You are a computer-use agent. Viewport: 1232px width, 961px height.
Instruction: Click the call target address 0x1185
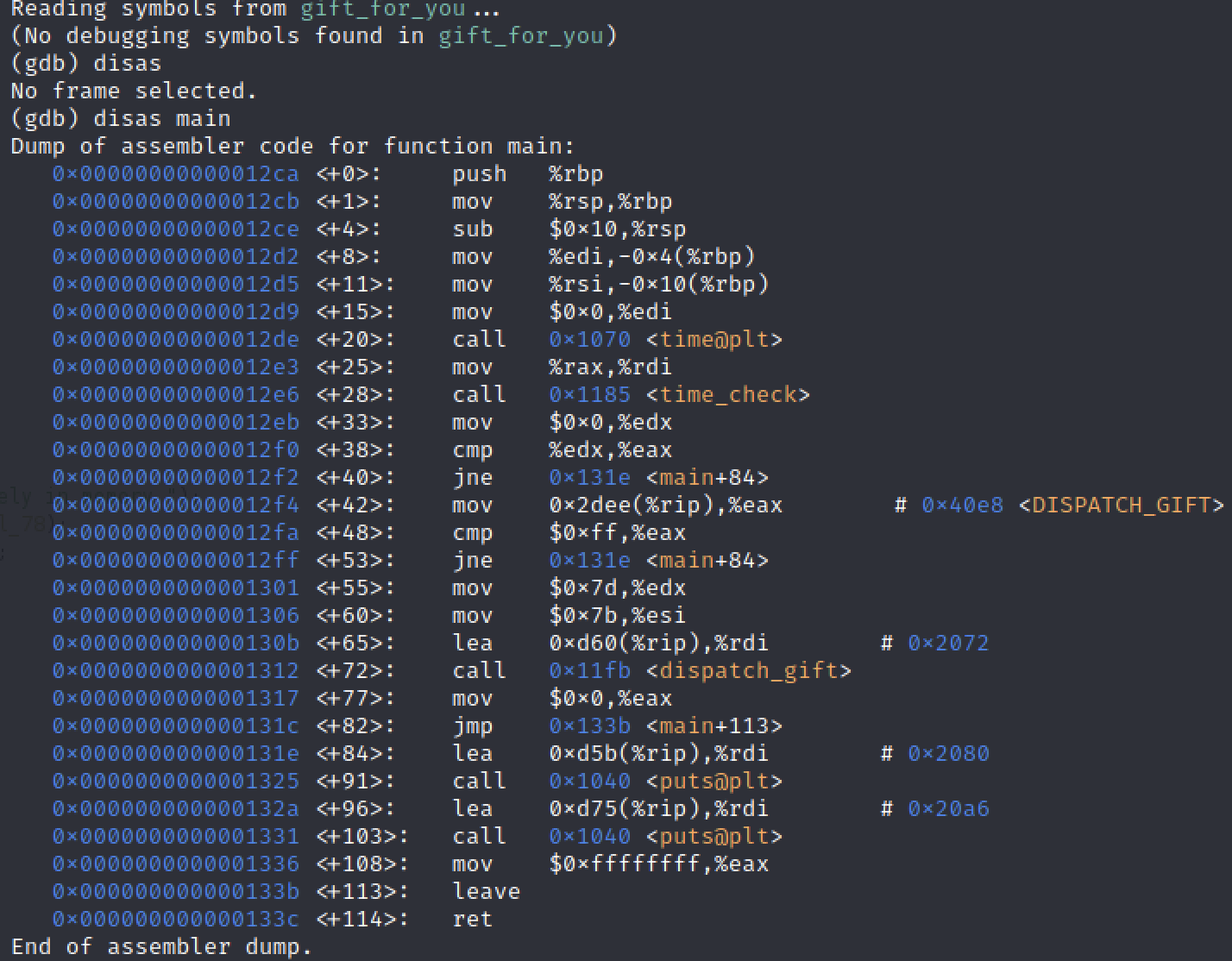(590, 394)
